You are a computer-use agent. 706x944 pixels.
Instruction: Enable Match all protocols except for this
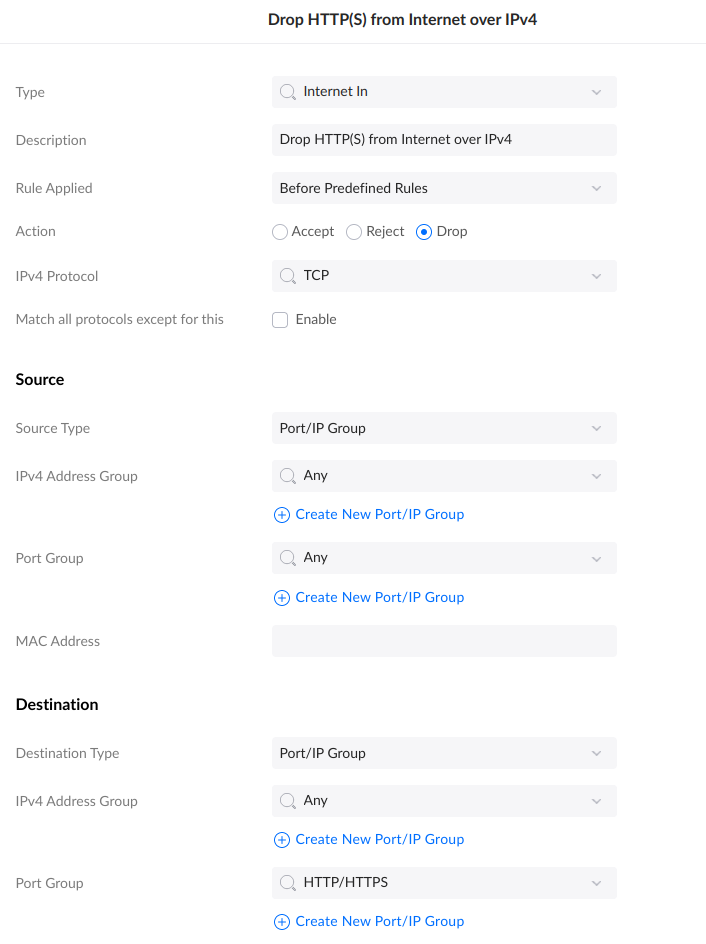coord(280,319)
